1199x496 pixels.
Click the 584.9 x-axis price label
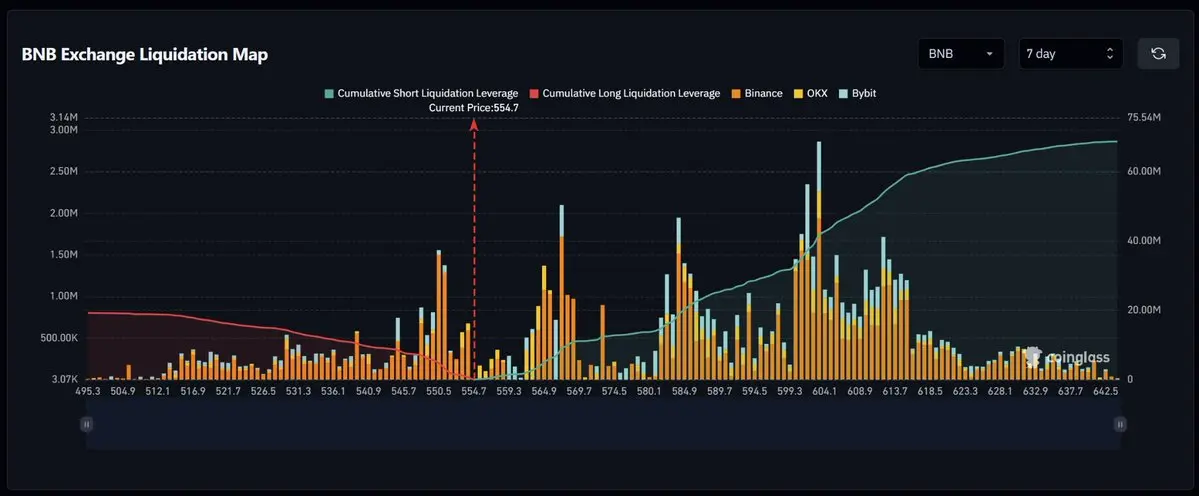coord(684,391)
